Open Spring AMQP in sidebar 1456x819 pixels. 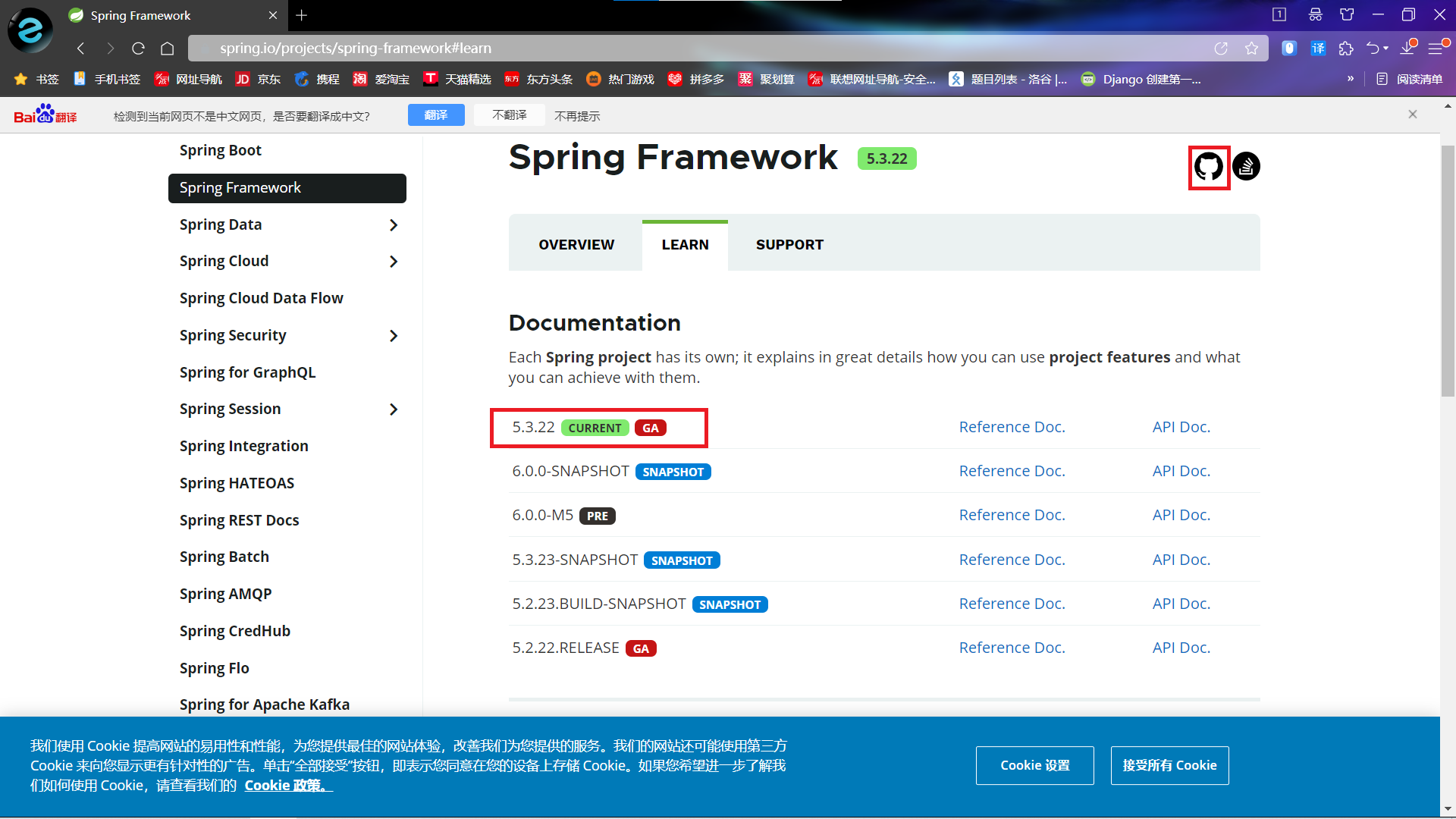click(x=226, y=594)
